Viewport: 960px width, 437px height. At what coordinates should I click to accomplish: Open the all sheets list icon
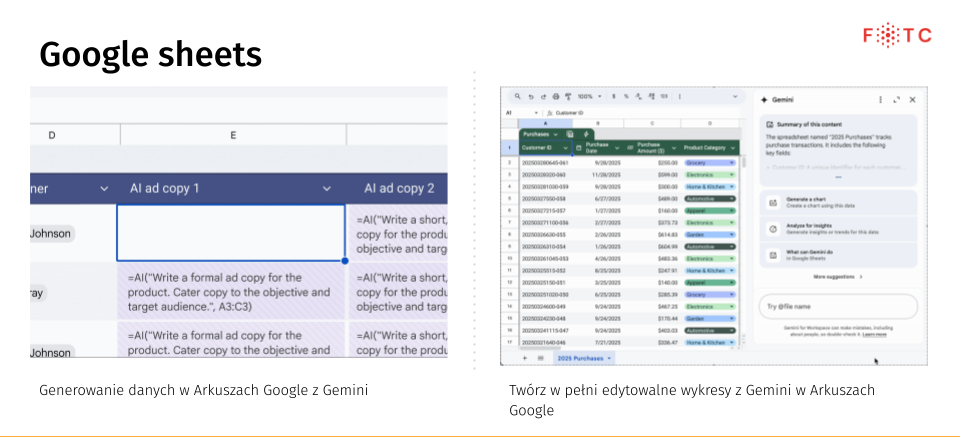click(540, 358)
